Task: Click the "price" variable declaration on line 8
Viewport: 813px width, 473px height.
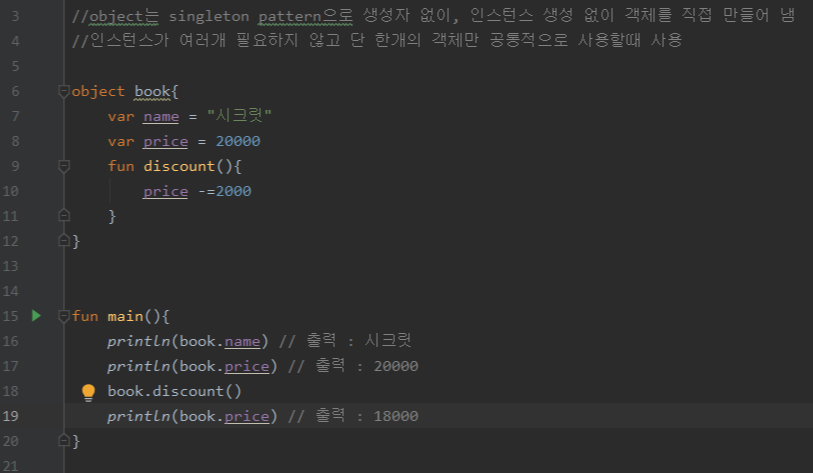Action: (165, 142)
